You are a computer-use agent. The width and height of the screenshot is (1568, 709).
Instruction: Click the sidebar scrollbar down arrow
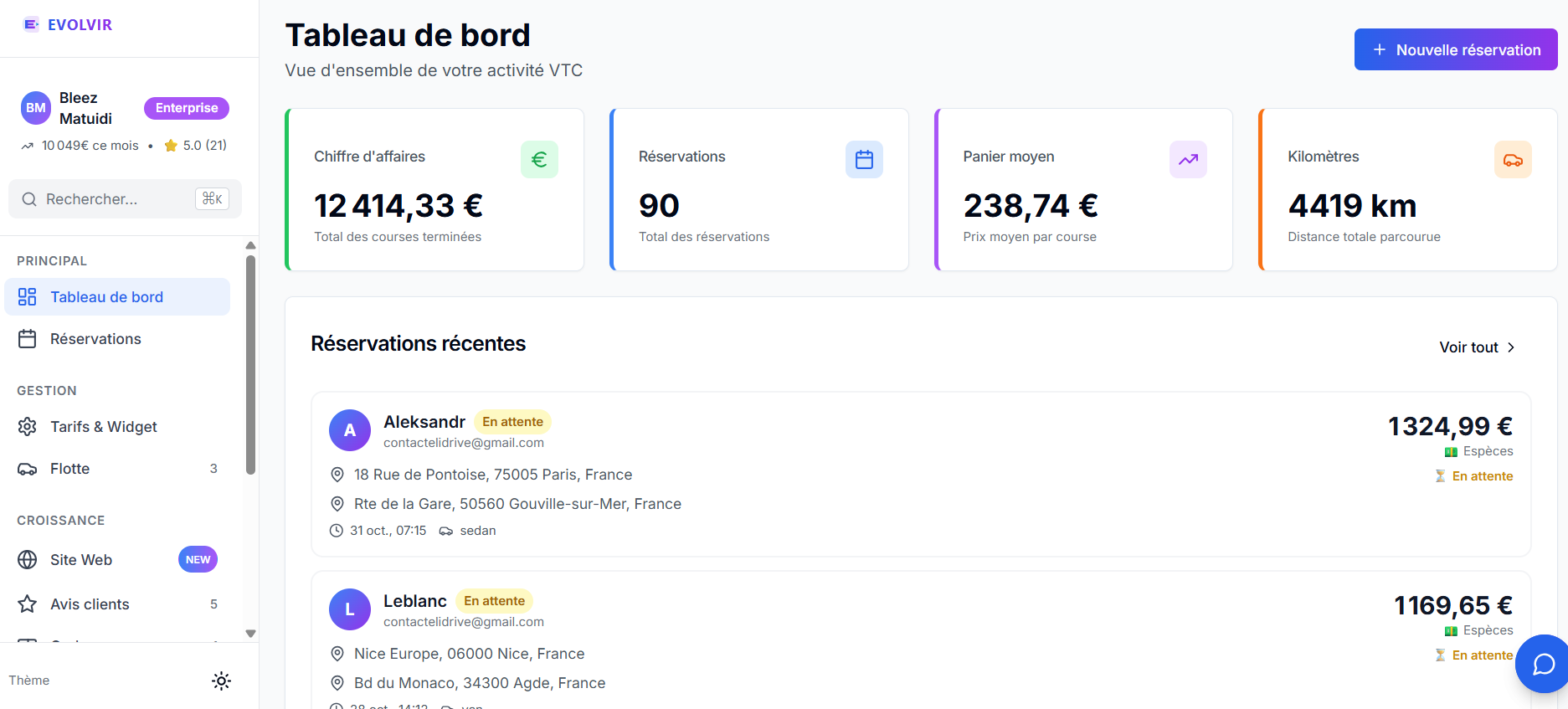250,634
